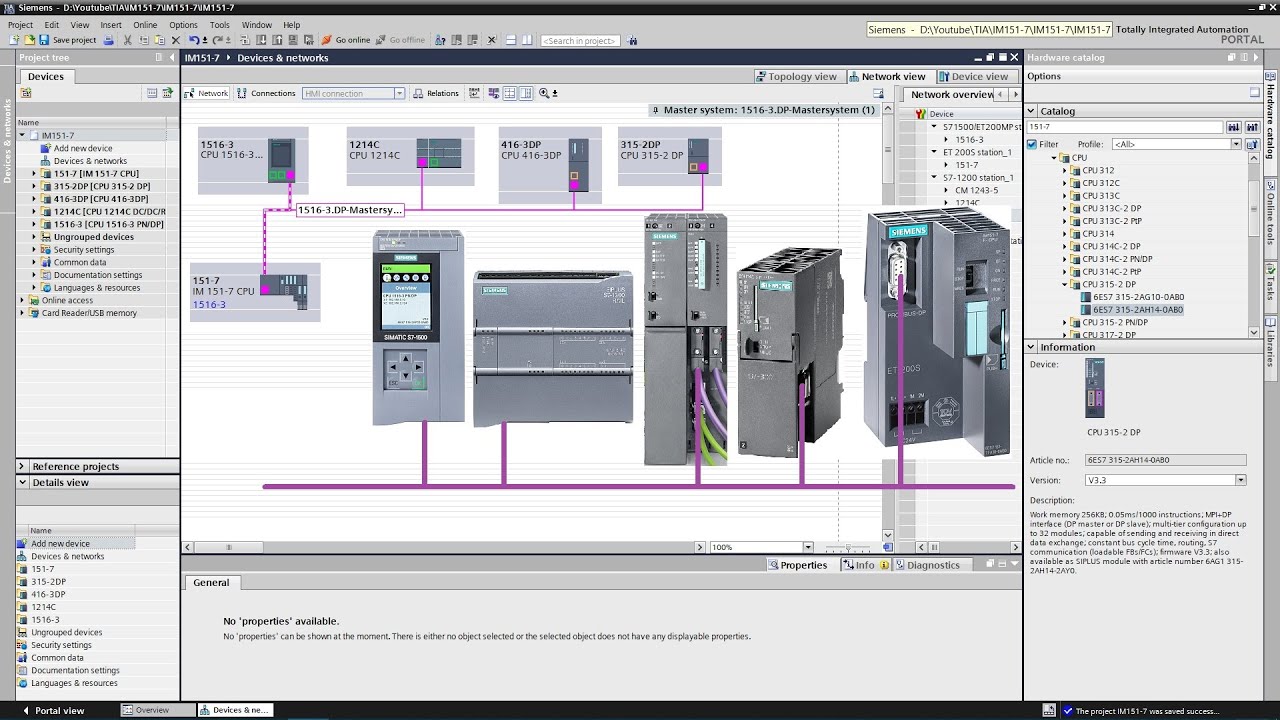
Task: Click the catalog search upward icon
Action: 1251,127
